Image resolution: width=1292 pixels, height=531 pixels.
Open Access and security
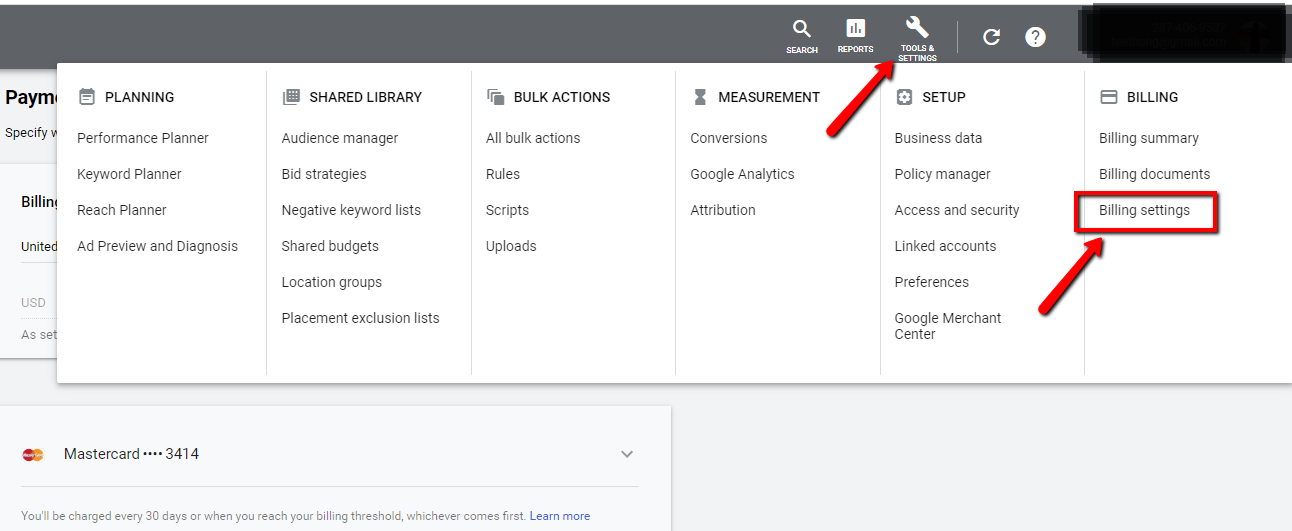(x=957, y=210)
